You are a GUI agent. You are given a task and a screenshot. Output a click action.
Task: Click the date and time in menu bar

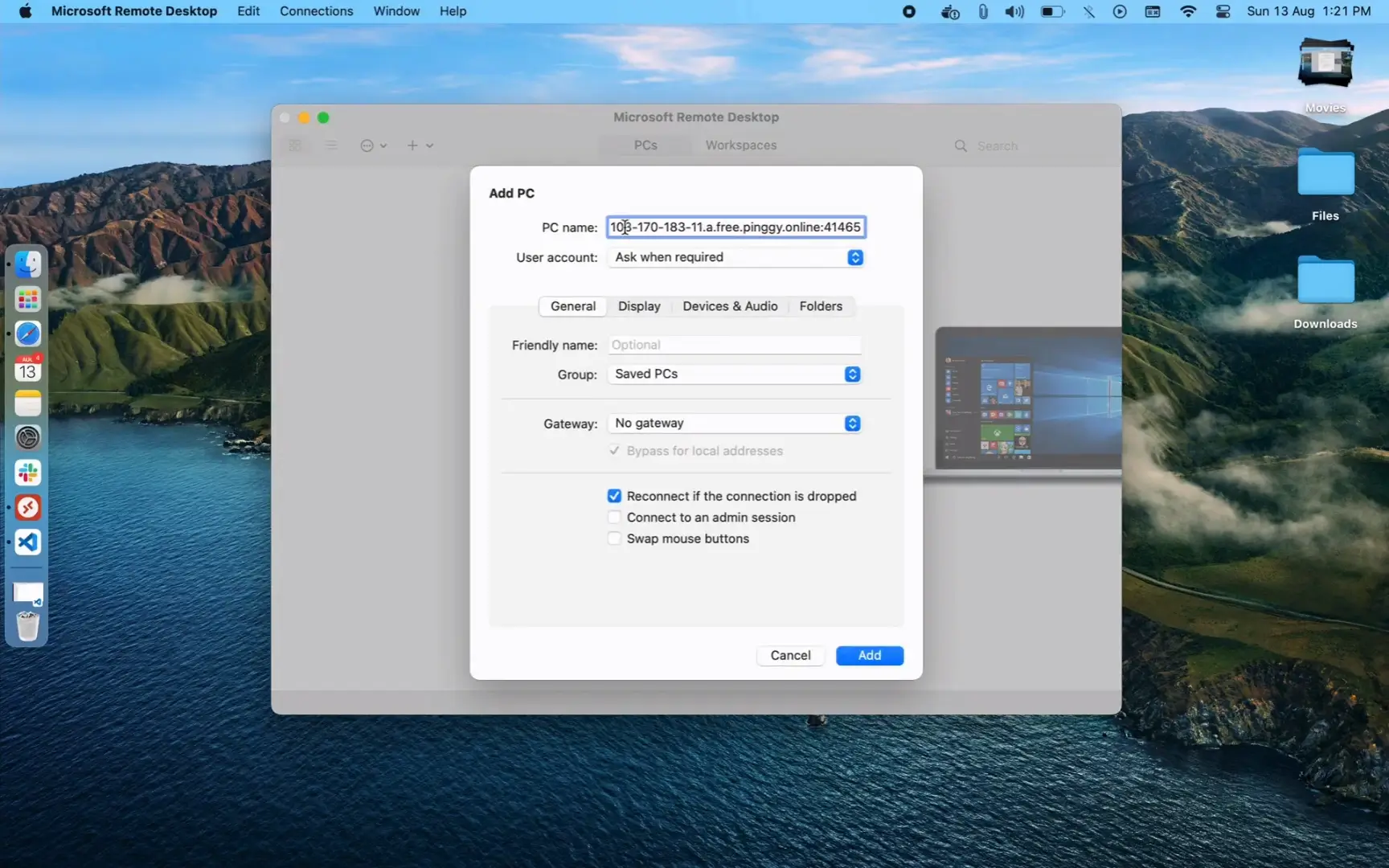(1309, 11)
